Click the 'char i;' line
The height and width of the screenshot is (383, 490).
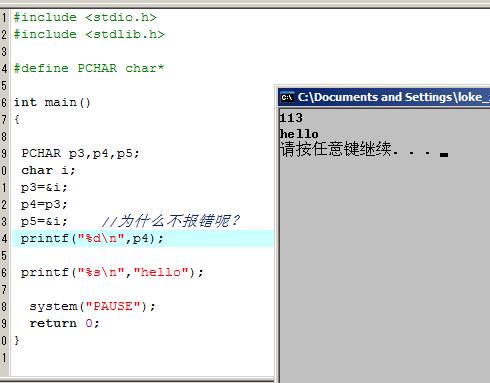(49, 170)
